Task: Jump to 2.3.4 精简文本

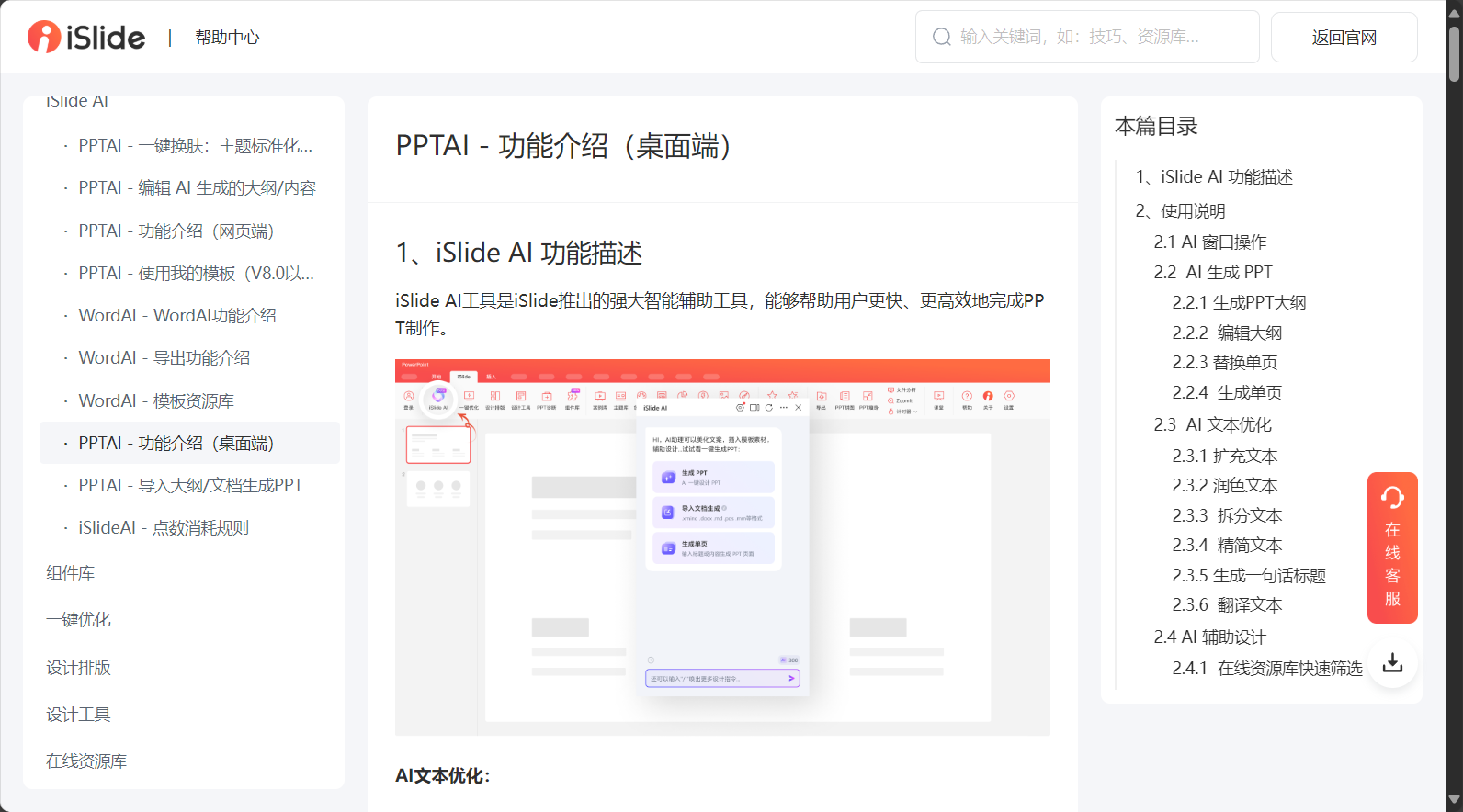Action: [x=1227, y=545]
